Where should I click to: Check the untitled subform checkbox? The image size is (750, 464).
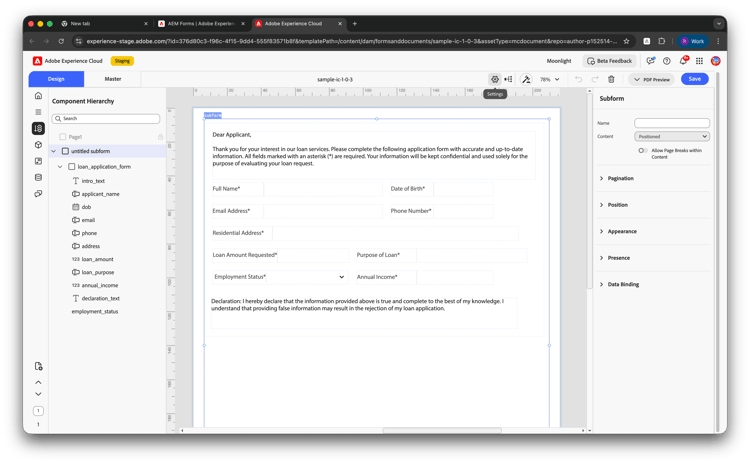click(66, 151)
